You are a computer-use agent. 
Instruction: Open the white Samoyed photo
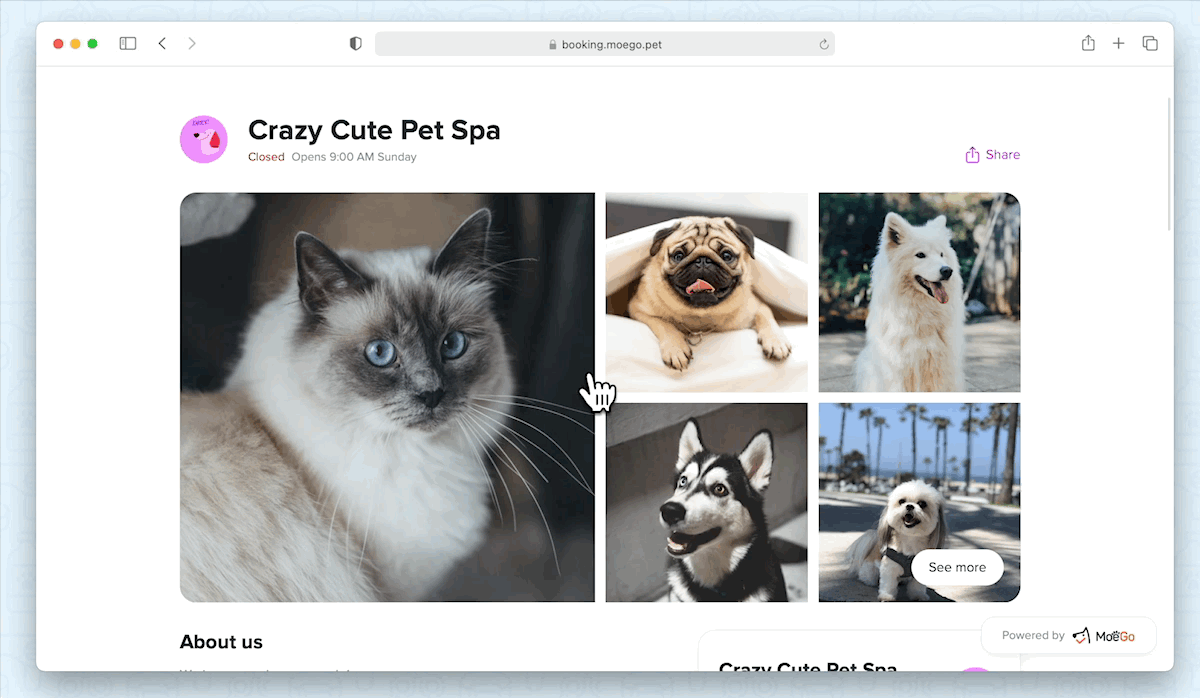tap(919, 292)
